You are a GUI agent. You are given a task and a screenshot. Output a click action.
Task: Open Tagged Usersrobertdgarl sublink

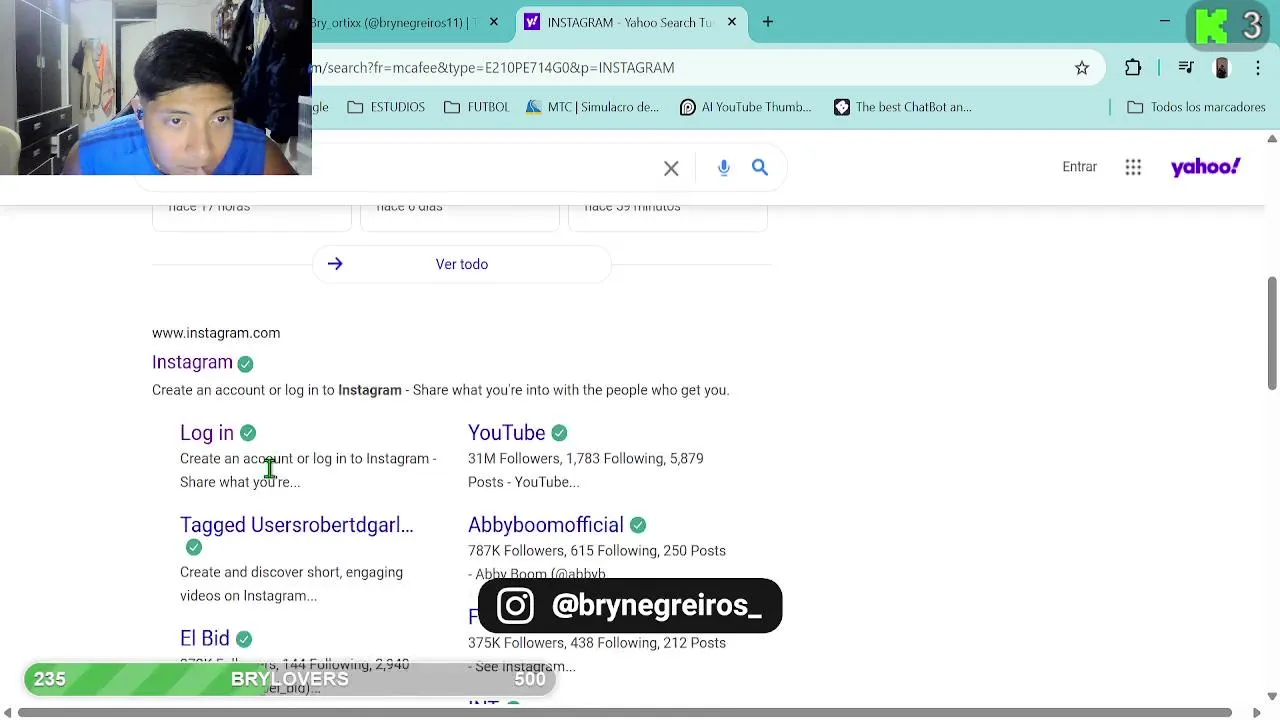tap(296, 525)
